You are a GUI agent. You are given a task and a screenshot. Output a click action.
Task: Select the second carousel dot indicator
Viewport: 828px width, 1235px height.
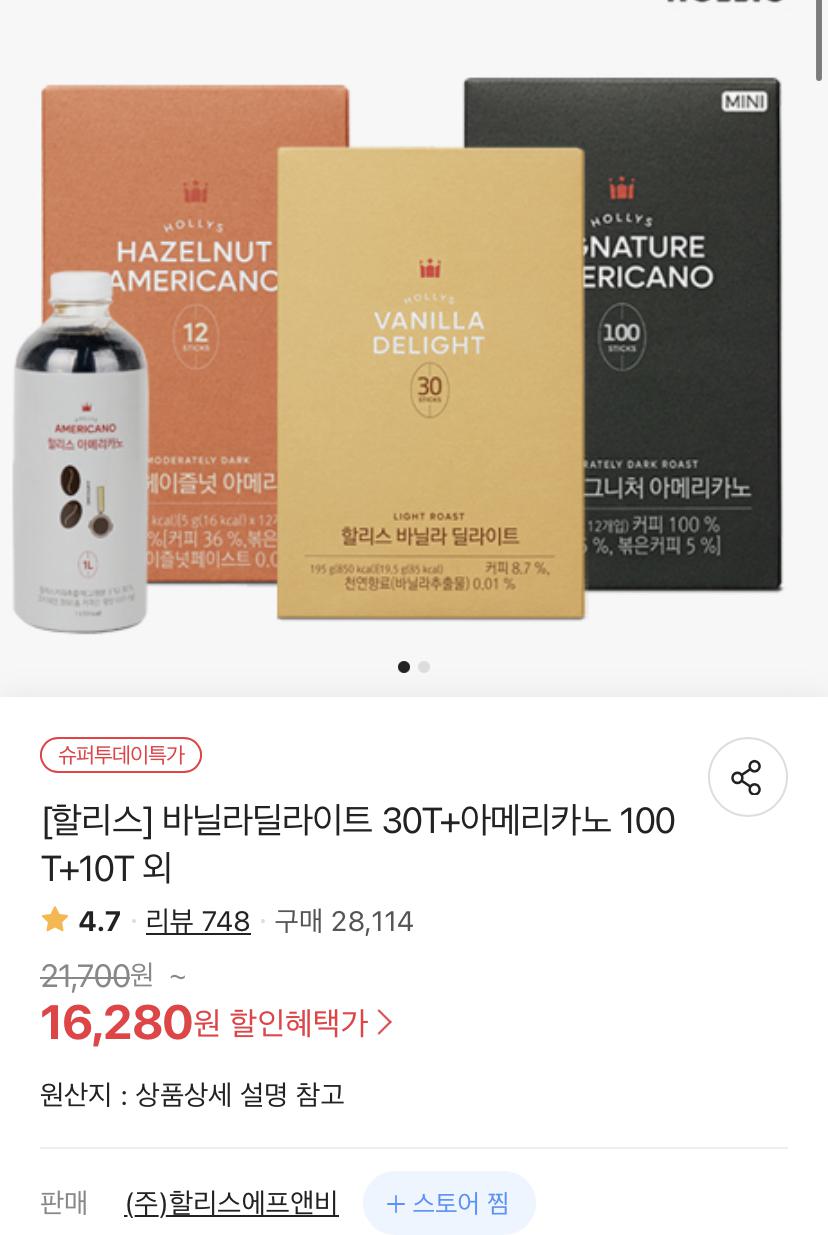tap(424, 666)
